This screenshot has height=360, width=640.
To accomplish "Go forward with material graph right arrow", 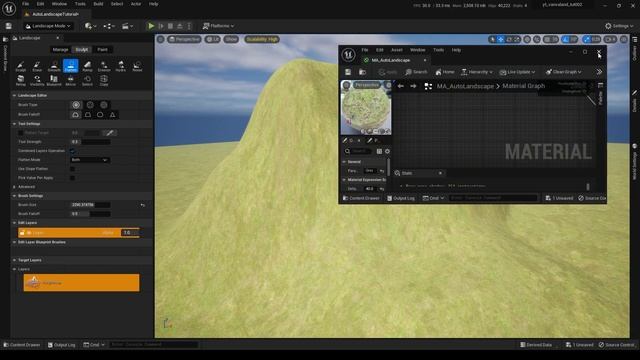I will click(x=413, y=86).
